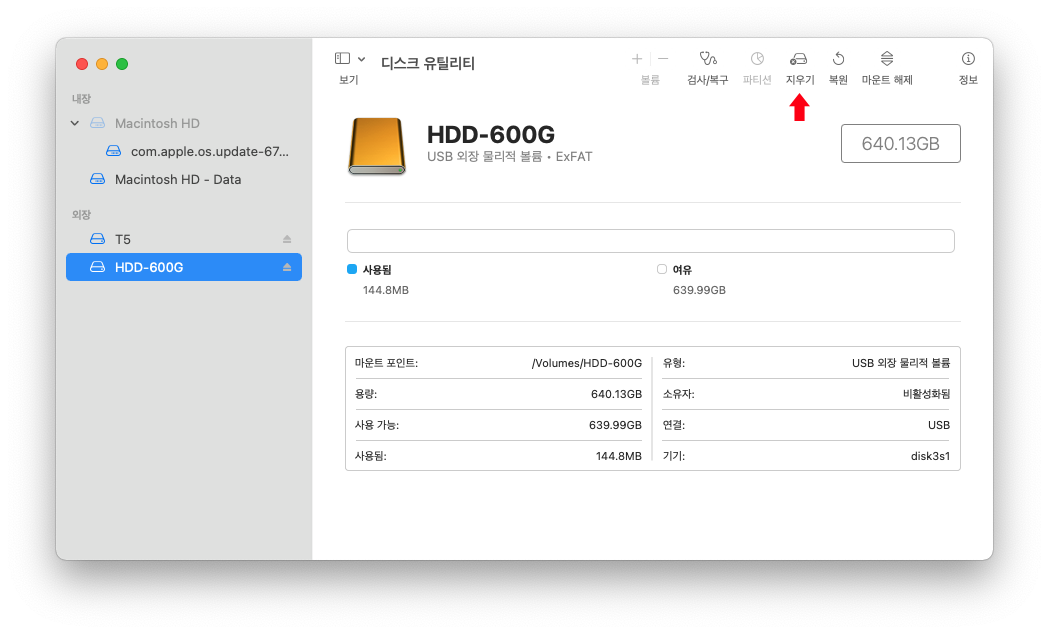1049x634 pixels.
Task: Click the 144.8MB used value in the table
Action: point(619,456)
